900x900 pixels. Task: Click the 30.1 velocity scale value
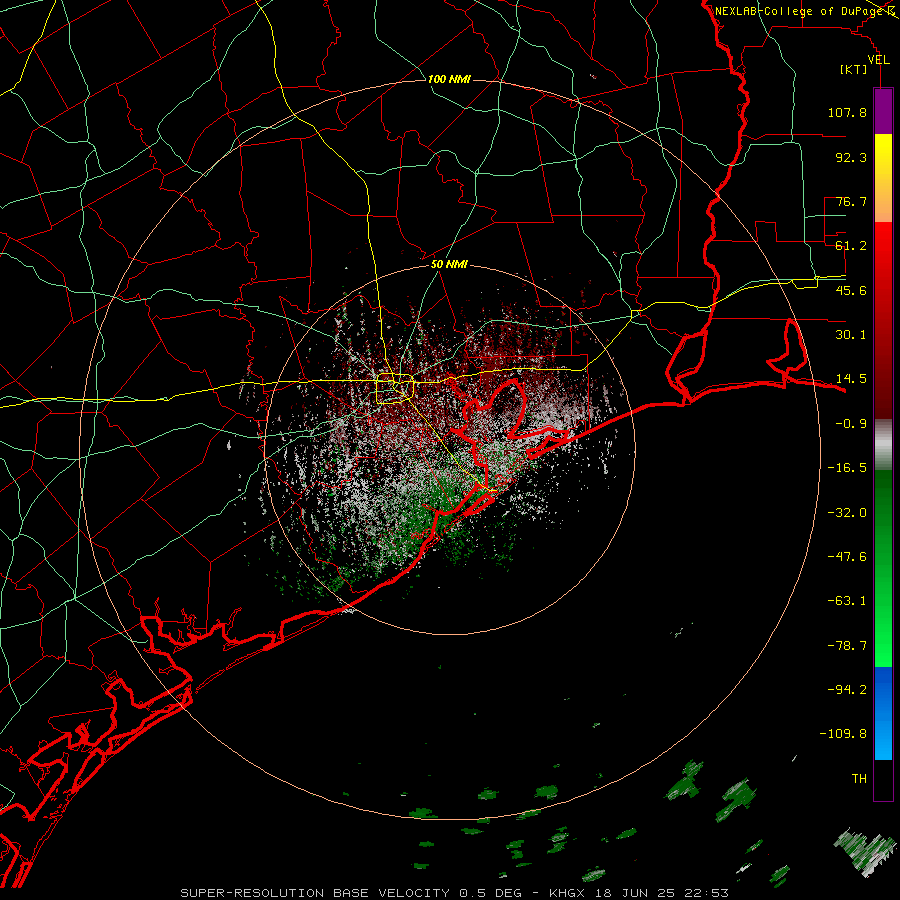[851, 335]
